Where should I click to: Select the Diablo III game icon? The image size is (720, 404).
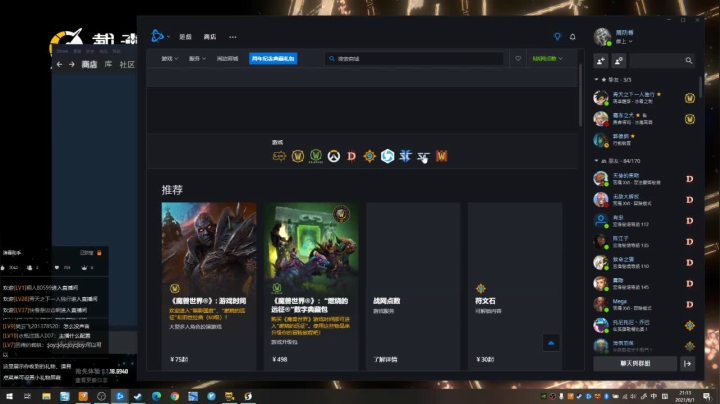point(351,157)
